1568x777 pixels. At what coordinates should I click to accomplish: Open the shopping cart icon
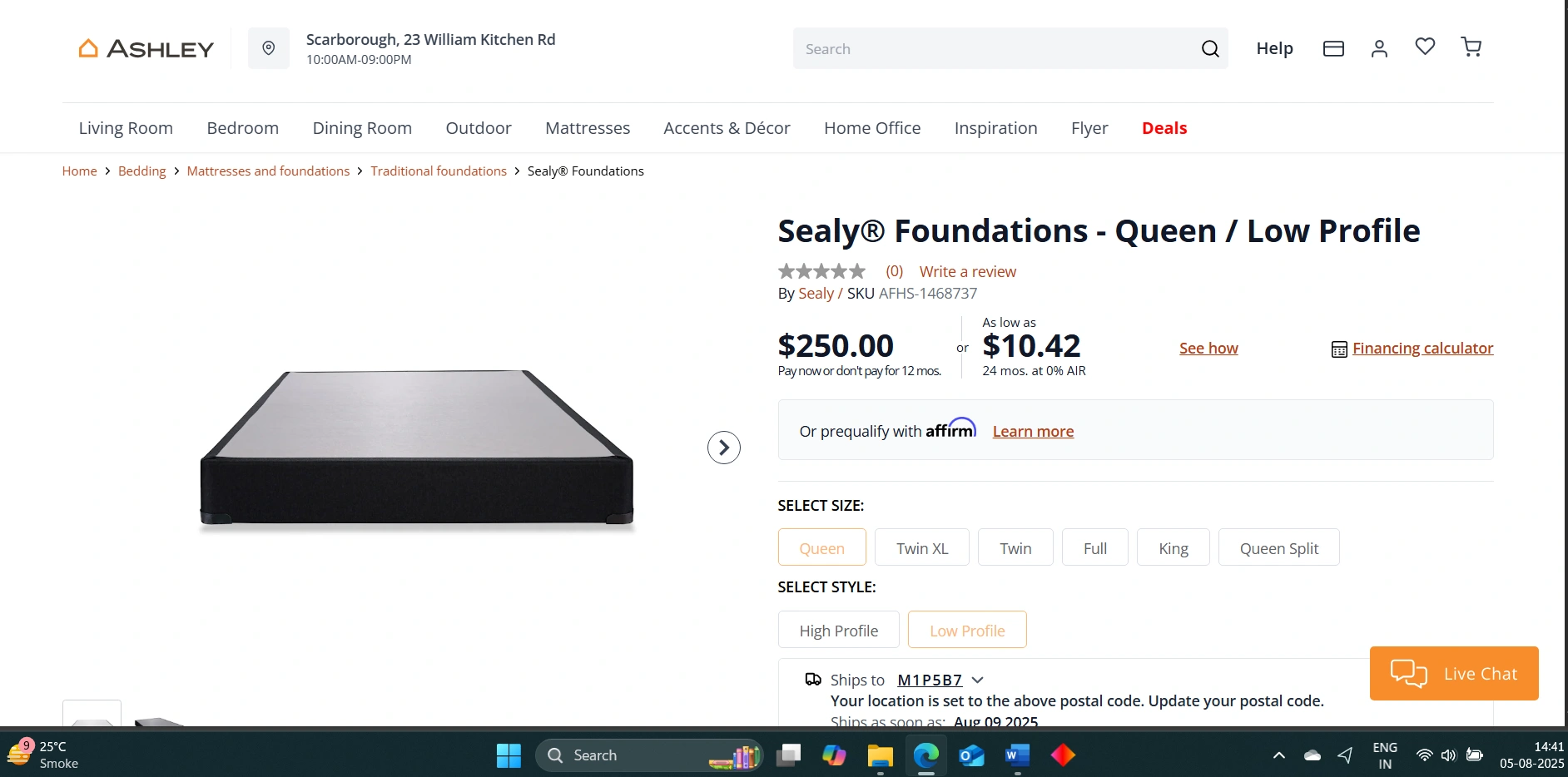pos(1471,47)
